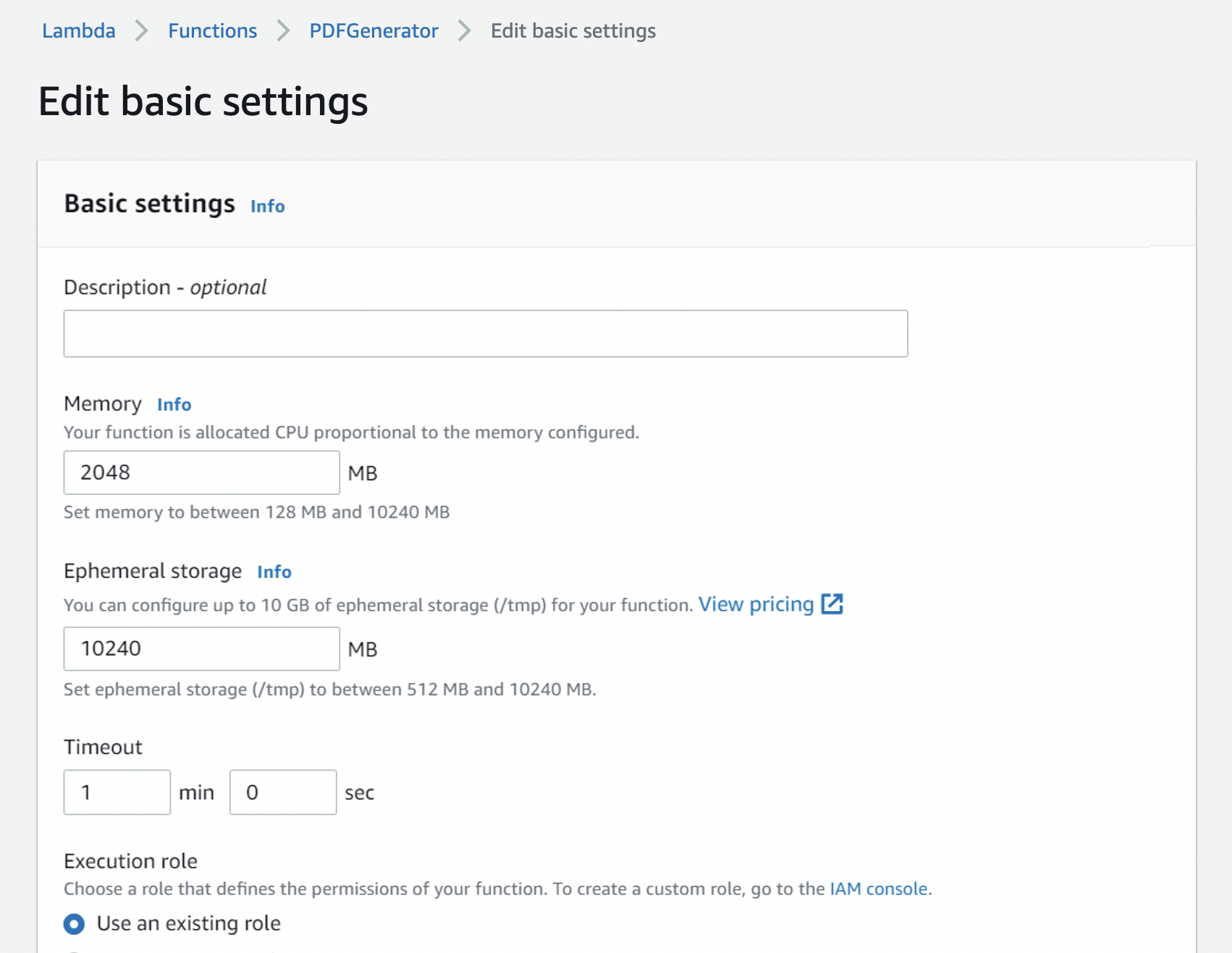Click the Timeout seconds input box
The image size is (1232, 953).
[x=282, y=792]
